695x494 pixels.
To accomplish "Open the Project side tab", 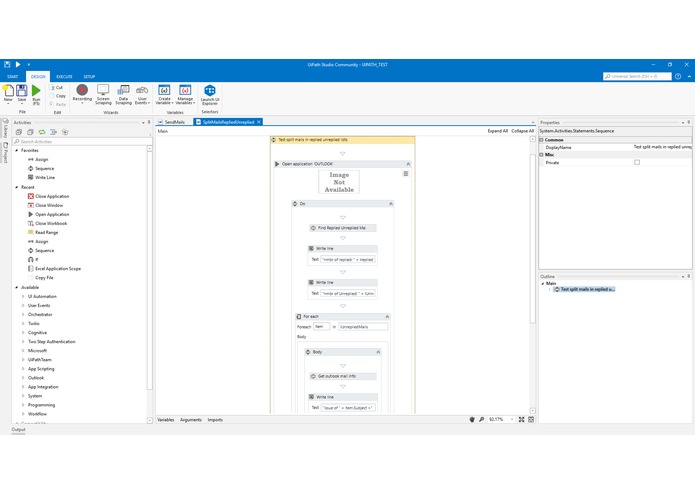I will 5,152.
